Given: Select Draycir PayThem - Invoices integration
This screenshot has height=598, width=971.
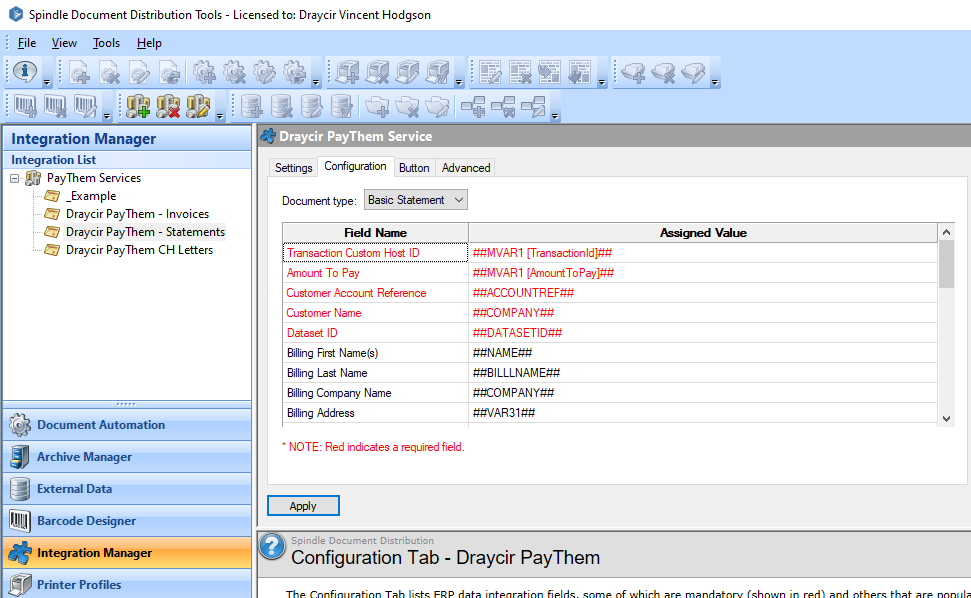Looking at the screenshot, I should (x=137, y=214).
